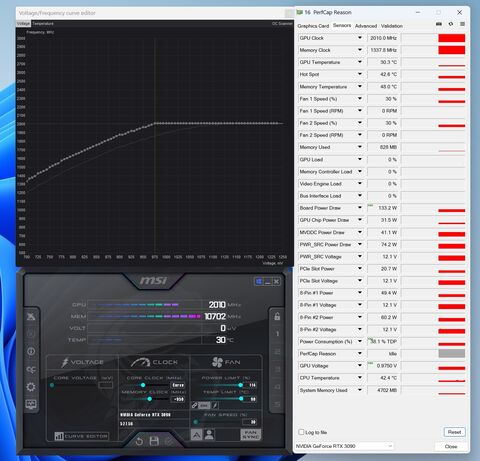
Task: Expand the Hot Spot sensor dropdown
Action: click(360, 74)
